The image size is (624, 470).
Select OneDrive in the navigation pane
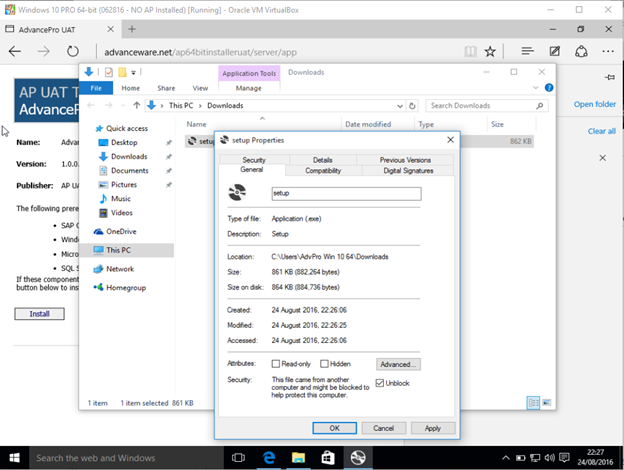coord(119,231)
